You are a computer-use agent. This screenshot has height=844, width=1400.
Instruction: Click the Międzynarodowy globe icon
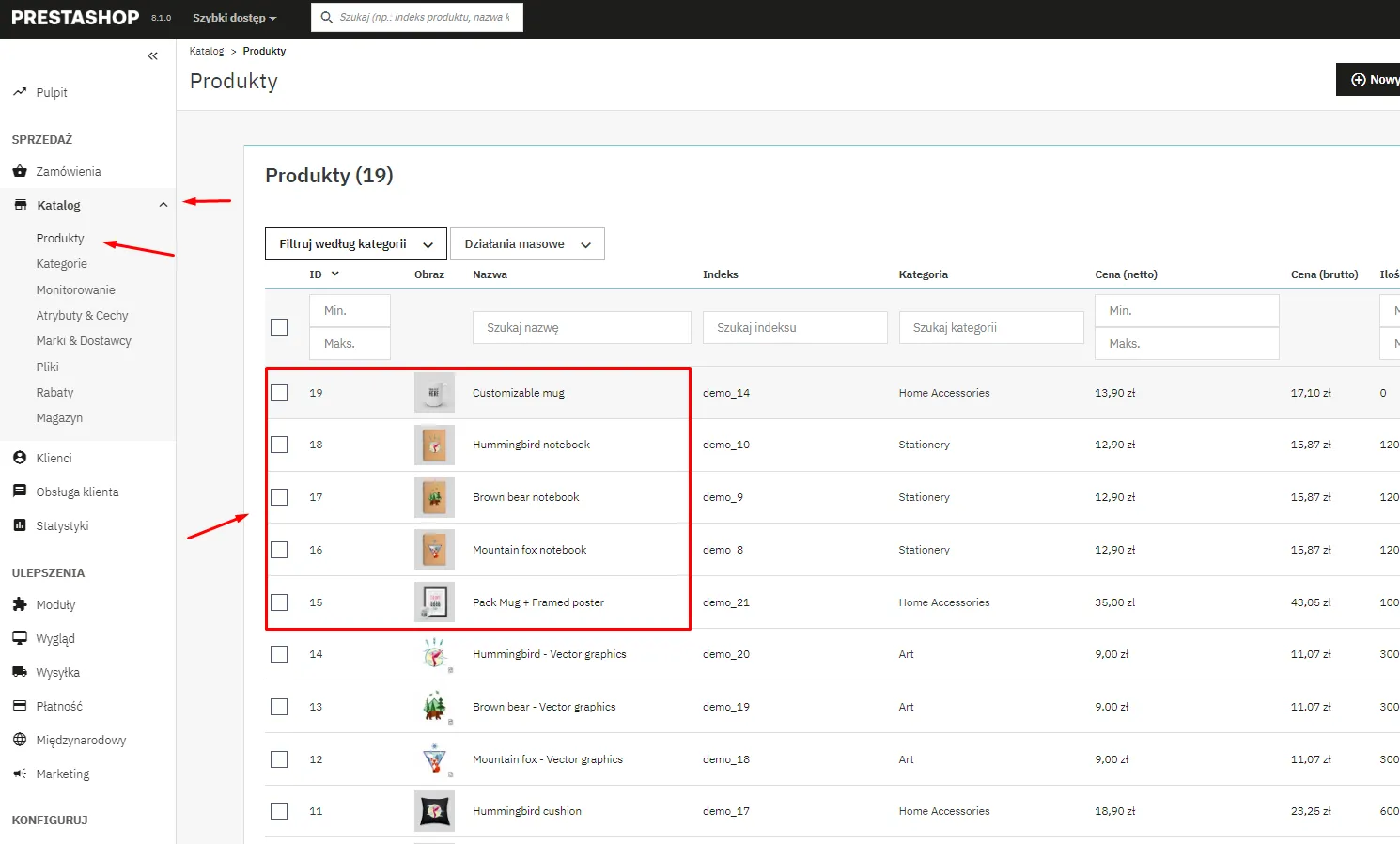[x=20, y=740]
